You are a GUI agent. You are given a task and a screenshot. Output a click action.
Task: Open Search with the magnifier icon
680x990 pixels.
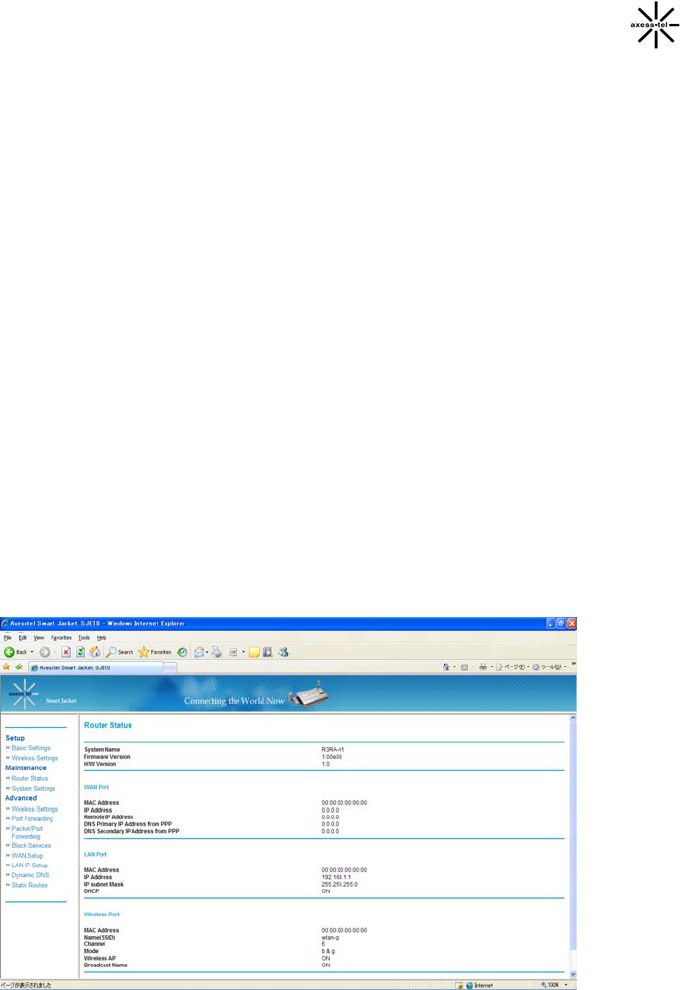[119, 652]
